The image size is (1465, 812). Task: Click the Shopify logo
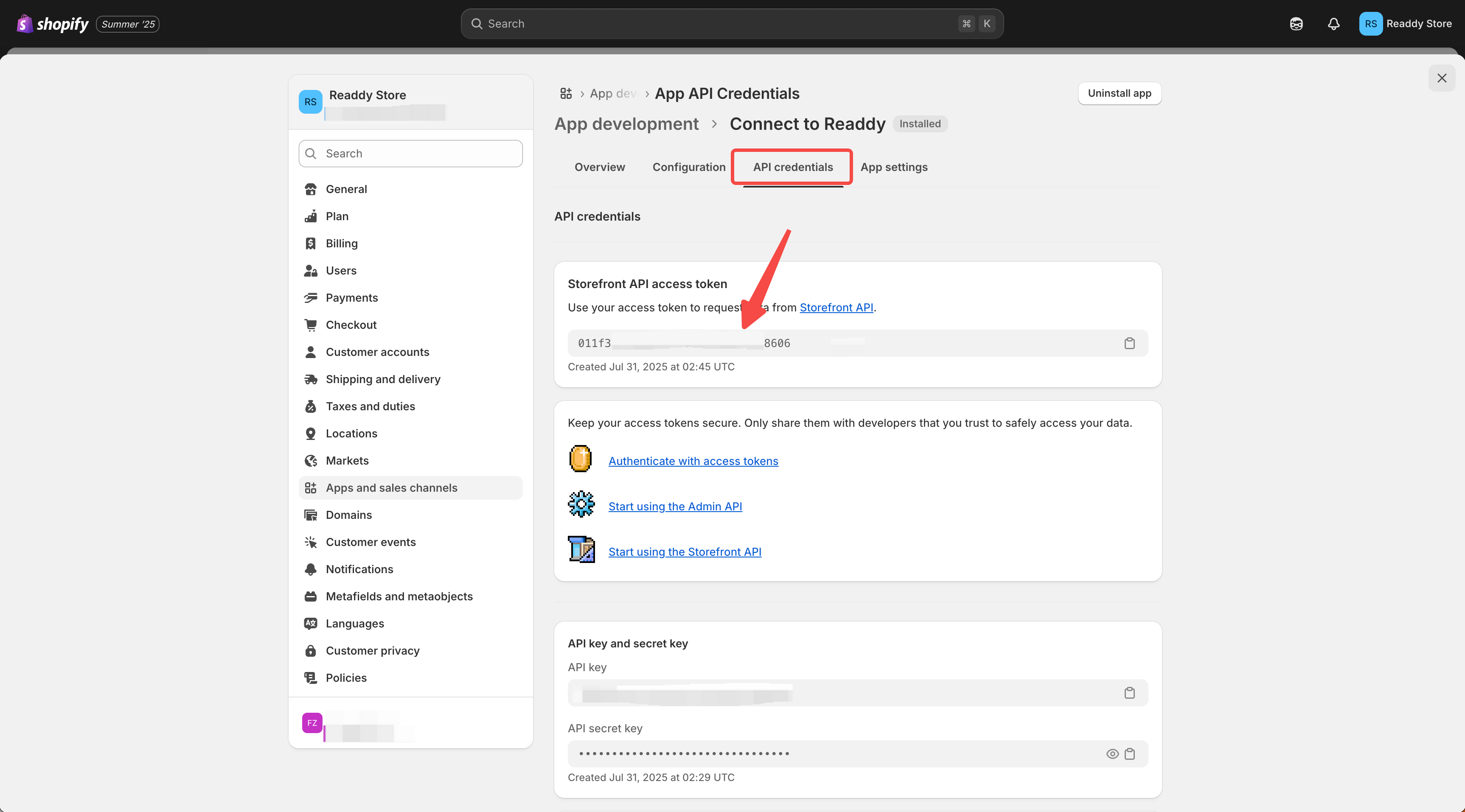pyautogui.click(x=52, y=24)
